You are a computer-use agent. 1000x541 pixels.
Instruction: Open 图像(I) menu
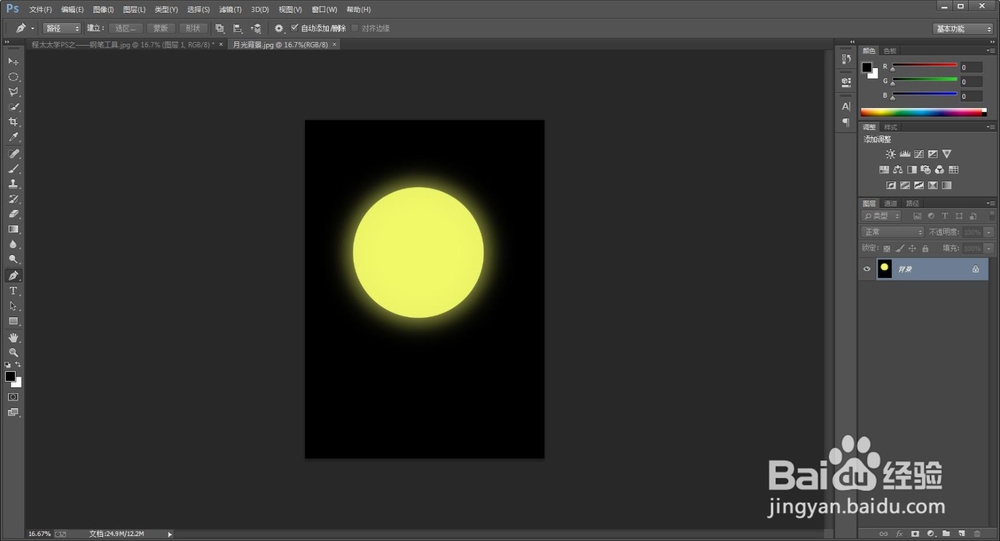(103, 10)
